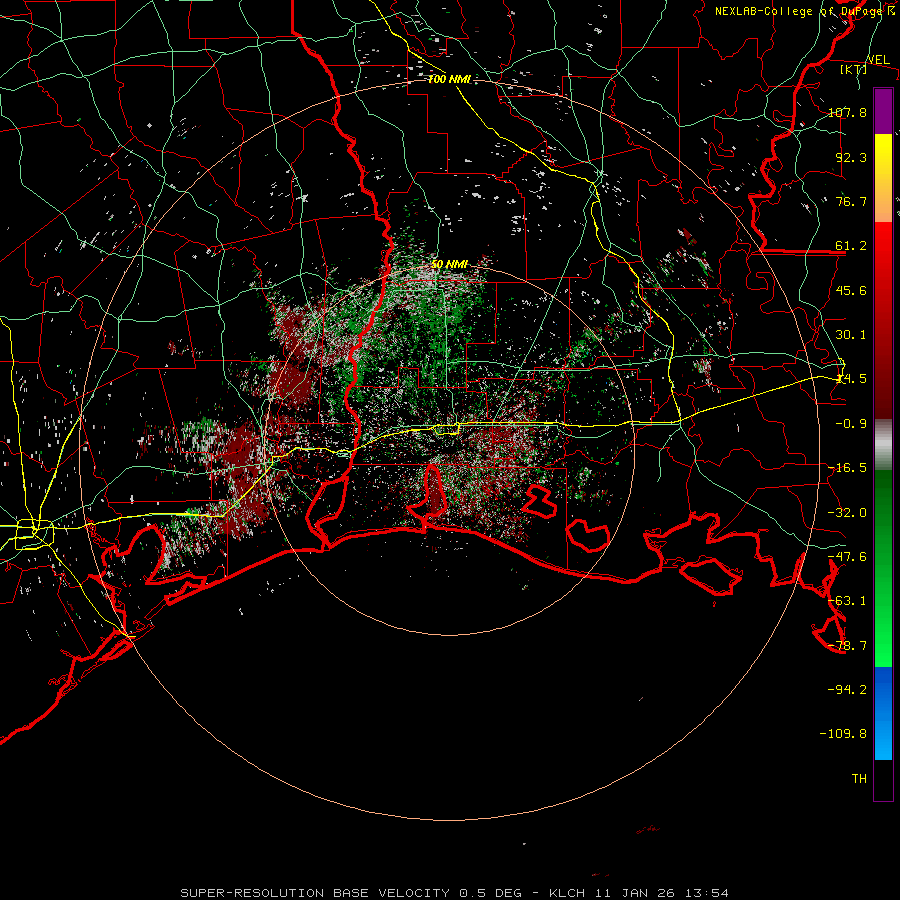Select the -63.1 value on velocity scale
The height and width of the screenshot is (900, 900).
847,600
